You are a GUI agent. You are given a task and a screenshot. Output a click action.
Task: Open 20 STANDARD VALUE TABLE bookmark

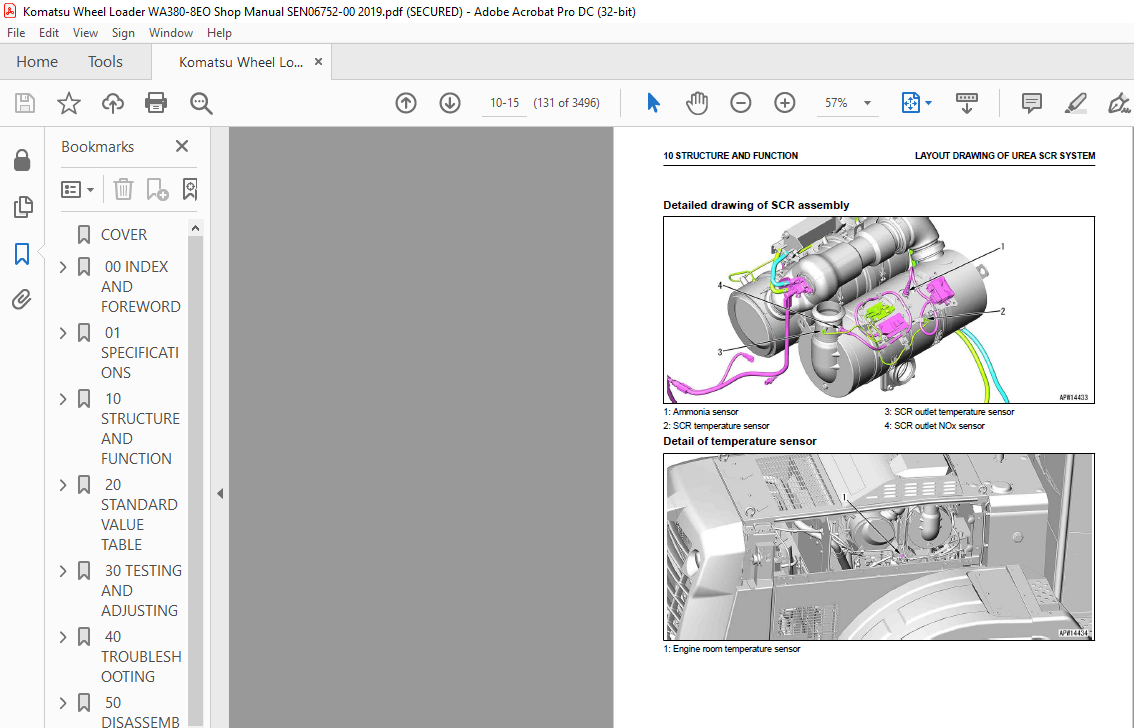[x=140, y=514]
